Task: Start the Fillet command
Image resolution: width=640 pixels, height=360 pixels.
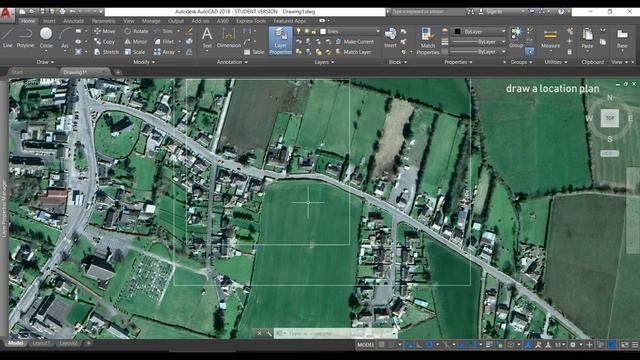Action: click(164, 42)
